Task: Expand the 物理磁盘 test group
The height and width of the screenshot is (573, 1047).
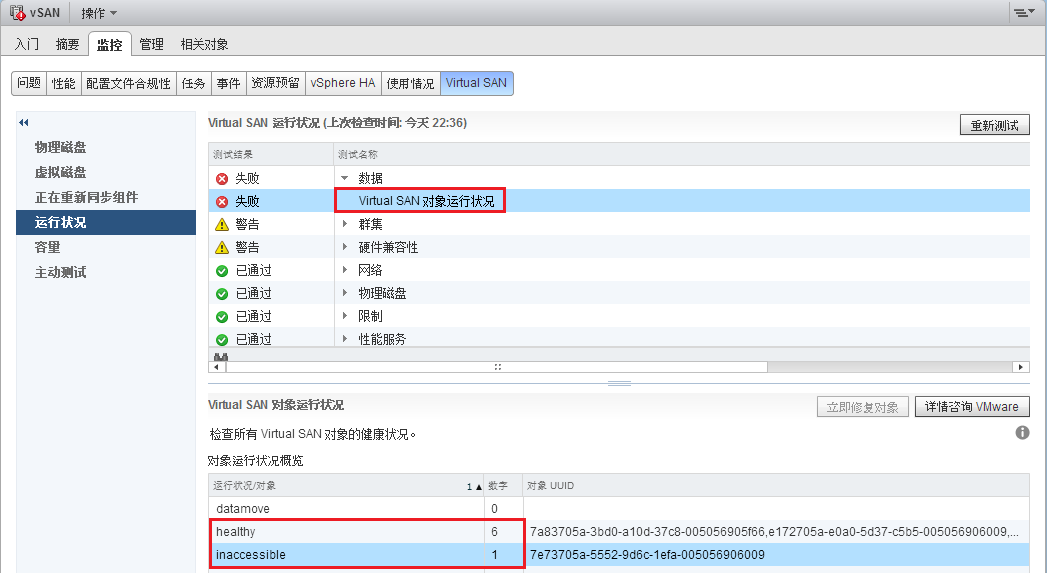Action: 345,293
